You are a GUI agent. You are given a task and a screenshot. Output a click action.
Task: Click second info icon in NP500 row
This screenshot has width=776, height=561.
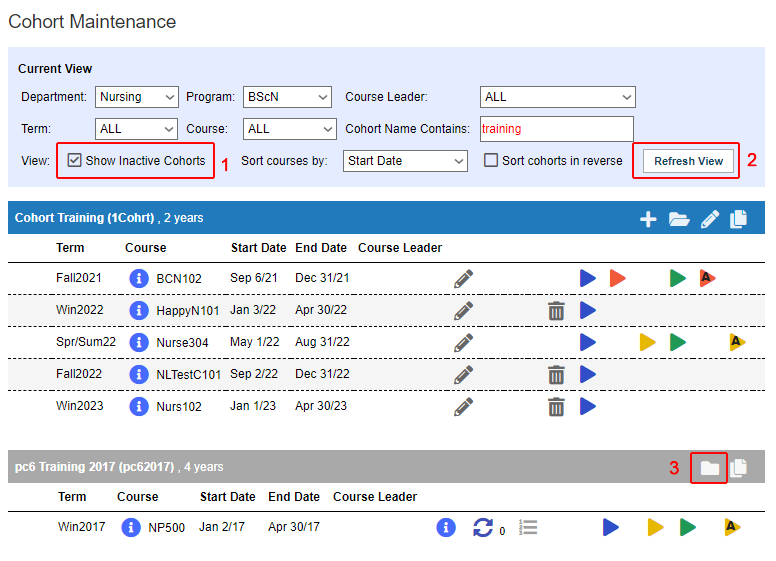point(446,527)
